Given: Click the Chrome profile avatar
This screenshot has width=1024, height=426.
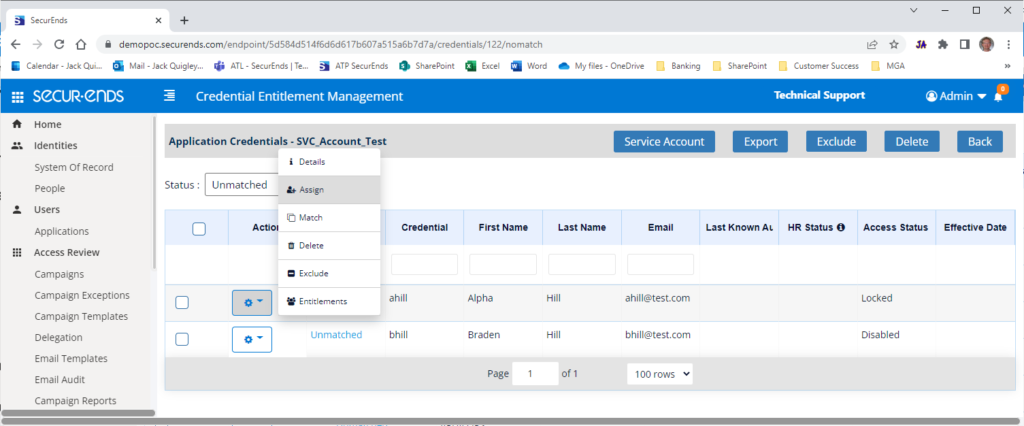Looking at the screenshot, I should [x=986, y=44].
